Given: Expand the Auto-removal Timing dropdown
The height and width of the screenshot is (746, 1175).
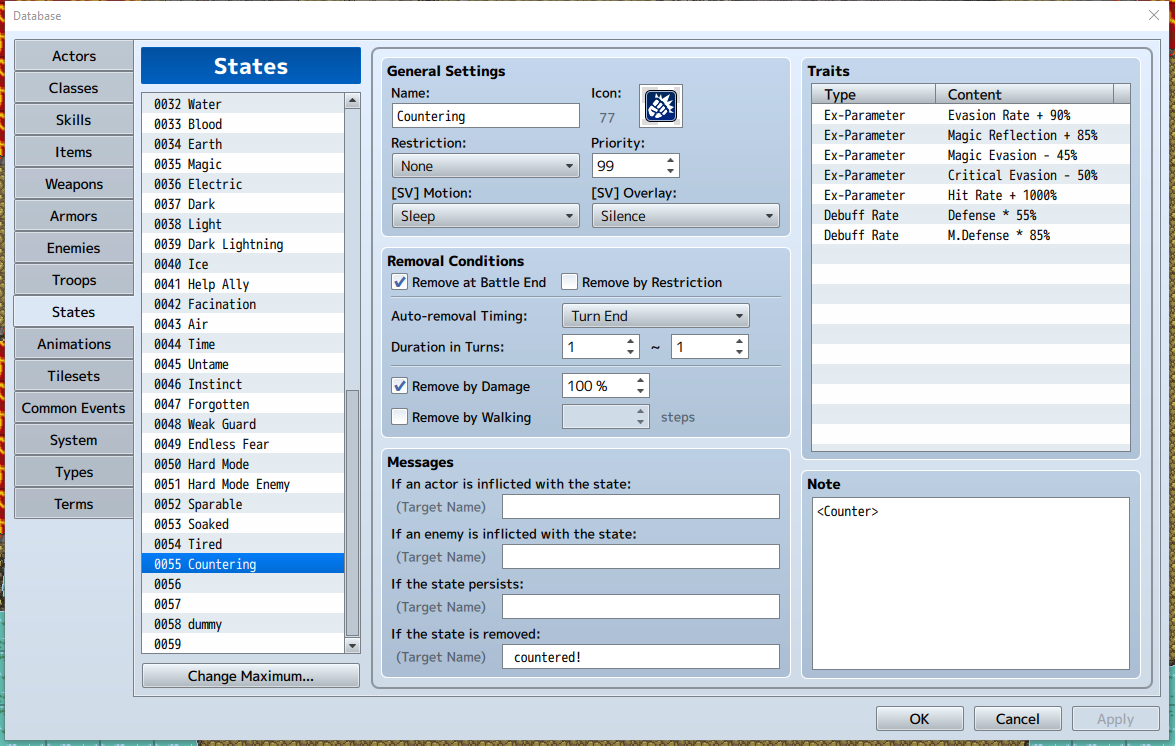Looking at the screenshot, I should (655, 316).
